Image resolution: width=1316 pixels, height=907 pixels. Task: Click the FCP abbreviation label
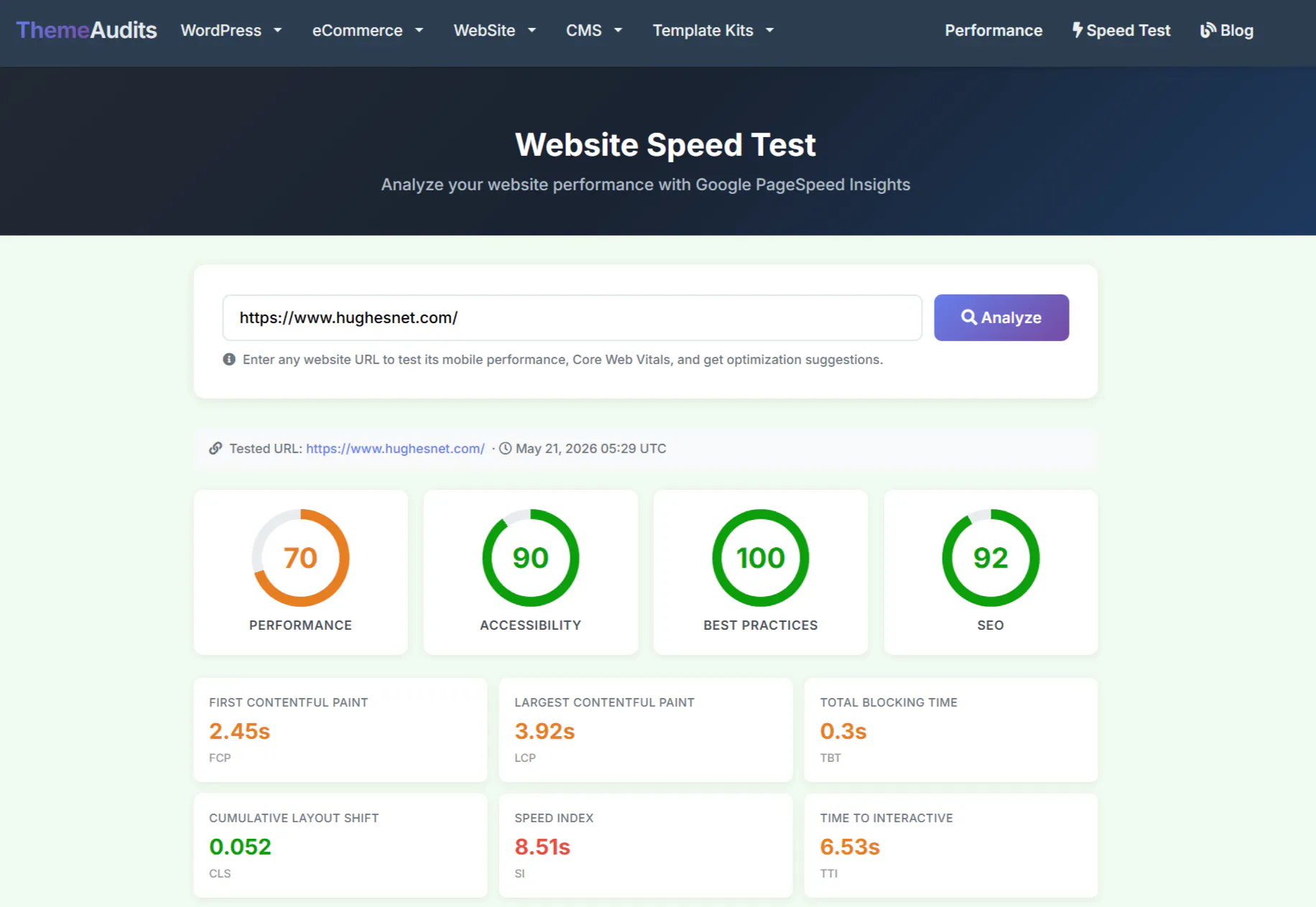click(220, 758)
